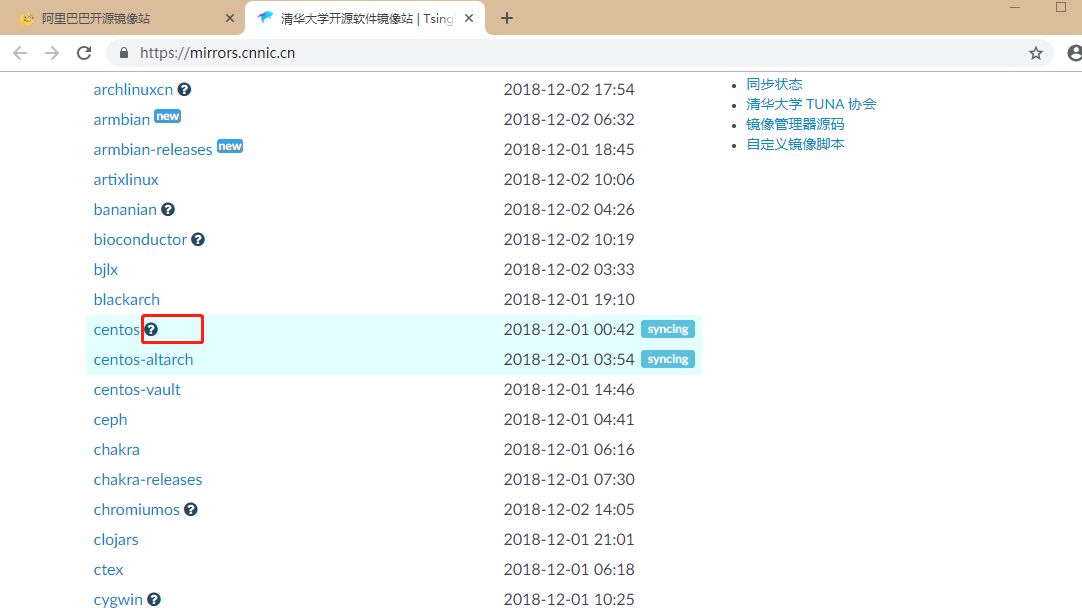
Task: Open the bananian mirror link
Action: (x=125, y=210)
